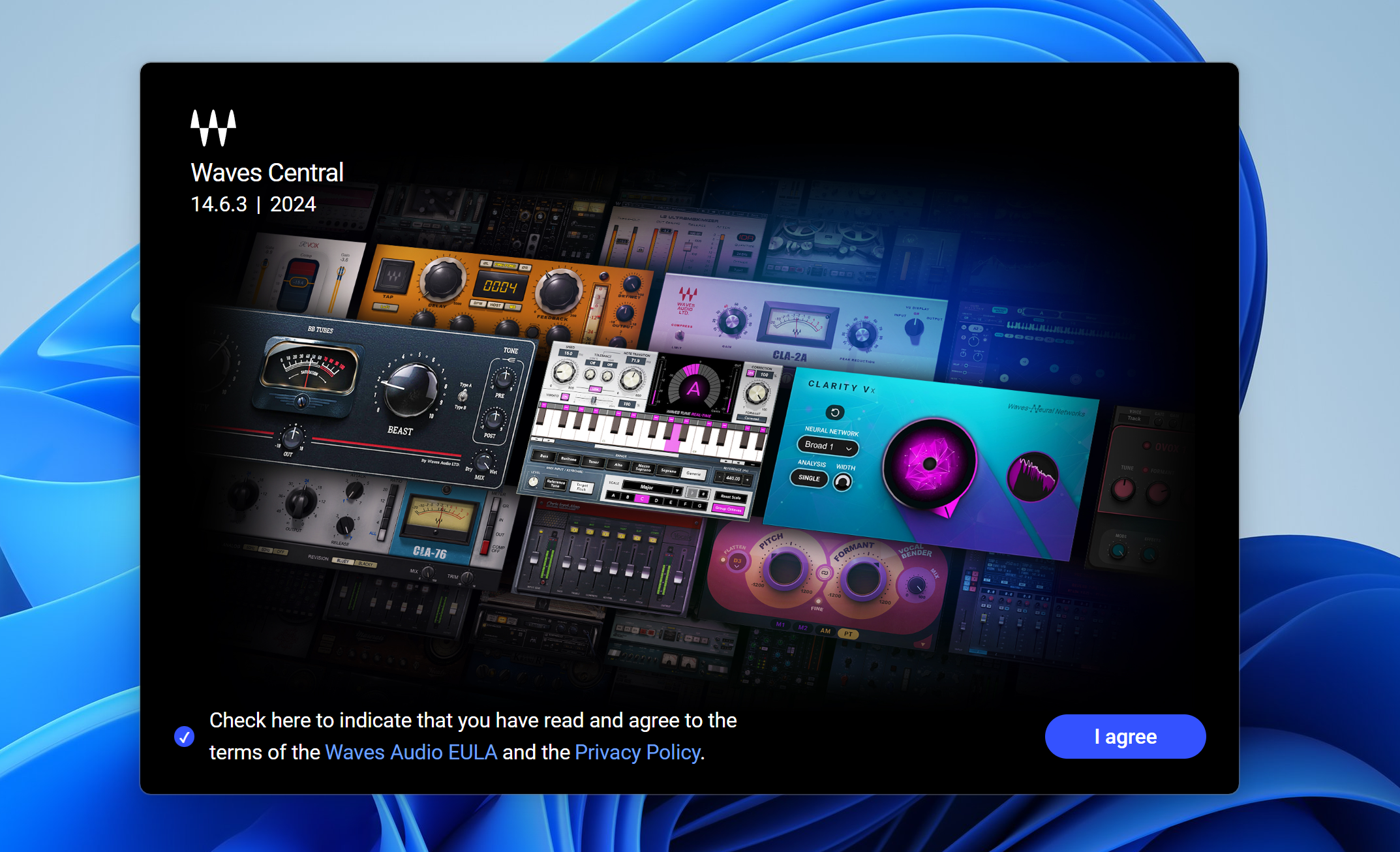Select the PT tab on Vocal Bender
1400x852 pixels.
pyautogui.click(x=847, y=634)
